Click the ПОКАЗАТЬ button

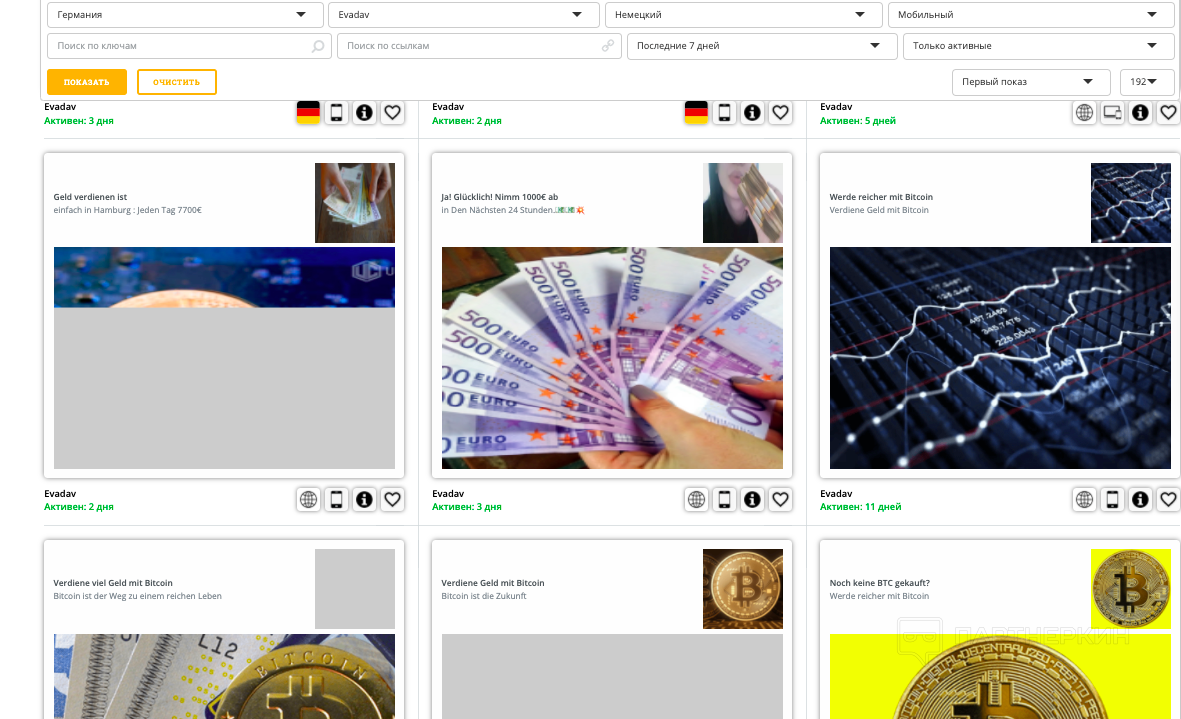pyautogui.click(x=87, y=82)
